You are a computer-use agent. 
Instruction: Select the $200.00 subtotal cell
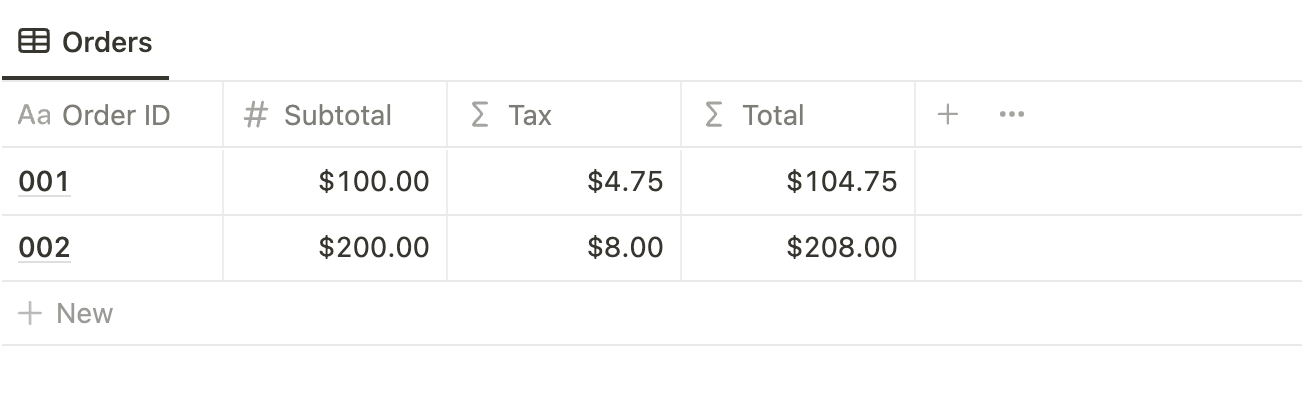373,247
